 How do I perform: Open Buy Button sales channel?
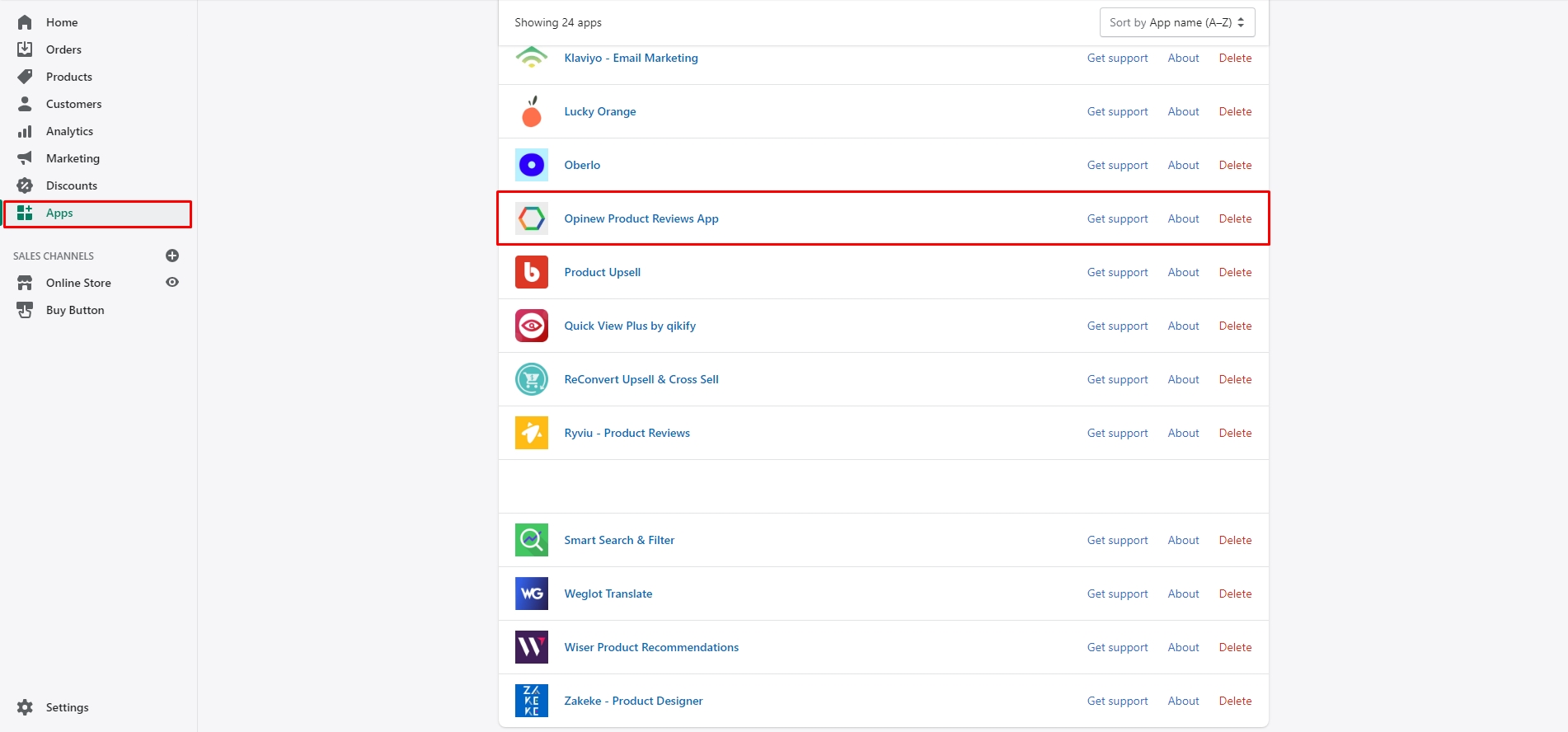point(75,310)
